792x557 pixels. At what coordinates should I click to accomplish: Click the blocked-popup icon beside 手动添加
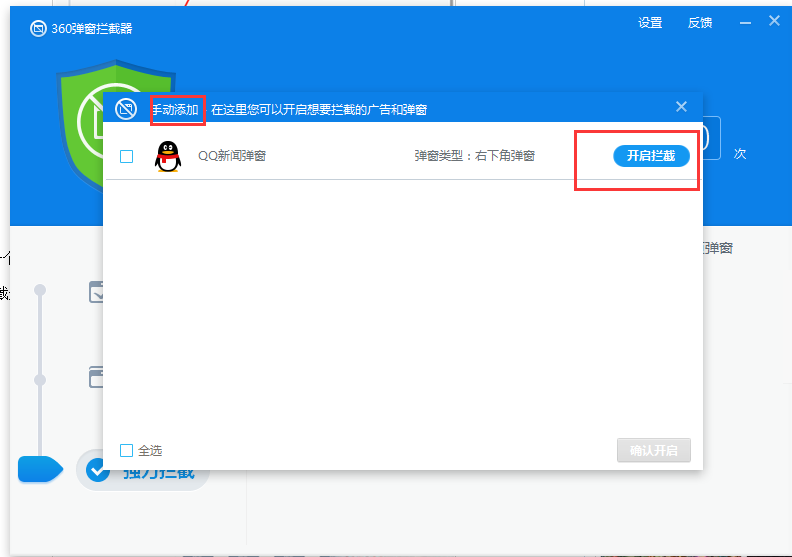point(126,108)
